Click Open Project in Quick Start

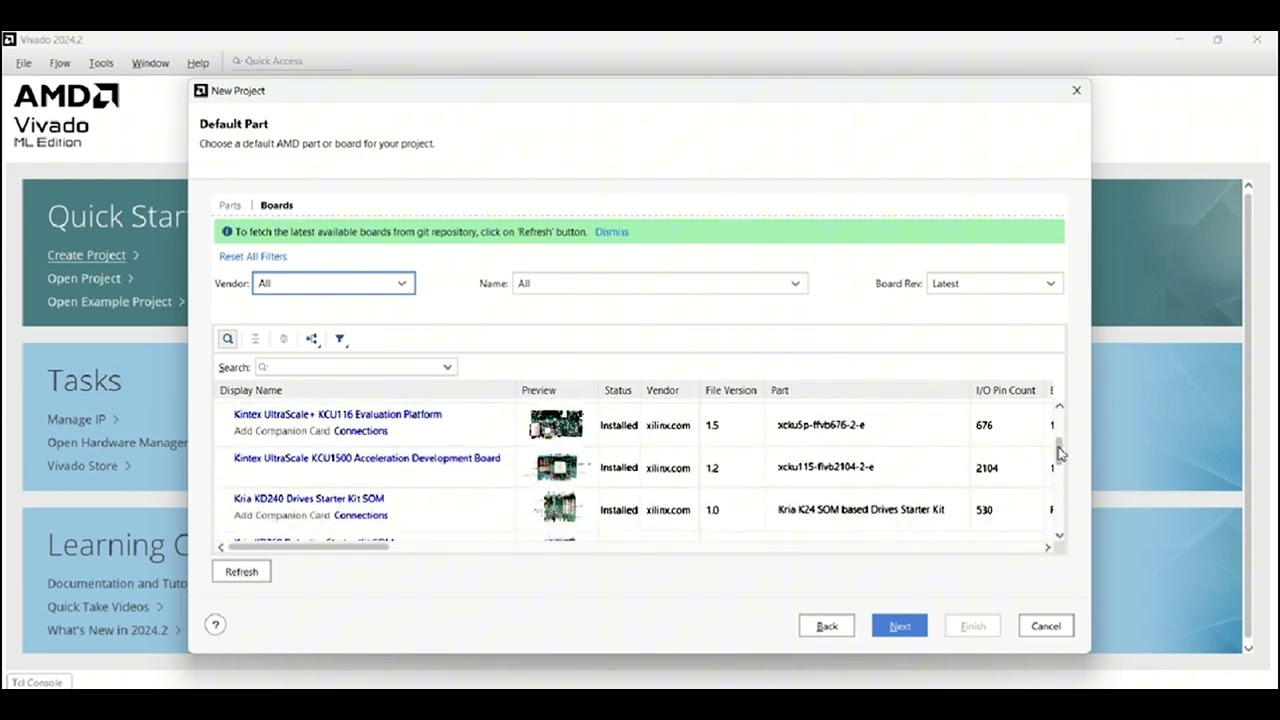pyautogui.click(x=84, y=278)
